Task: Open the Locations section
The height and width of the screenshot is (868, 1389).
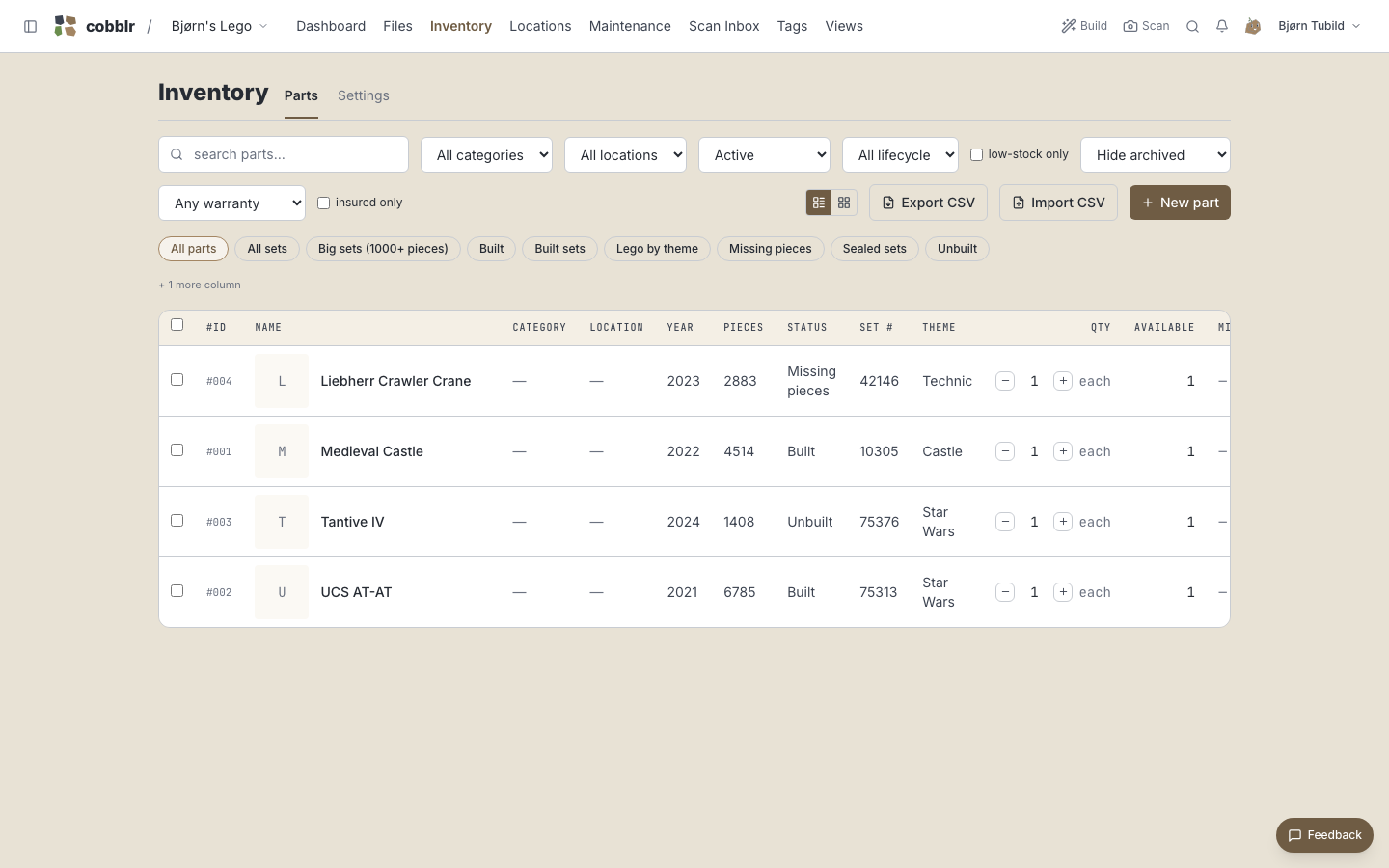Action: (540, 26)
